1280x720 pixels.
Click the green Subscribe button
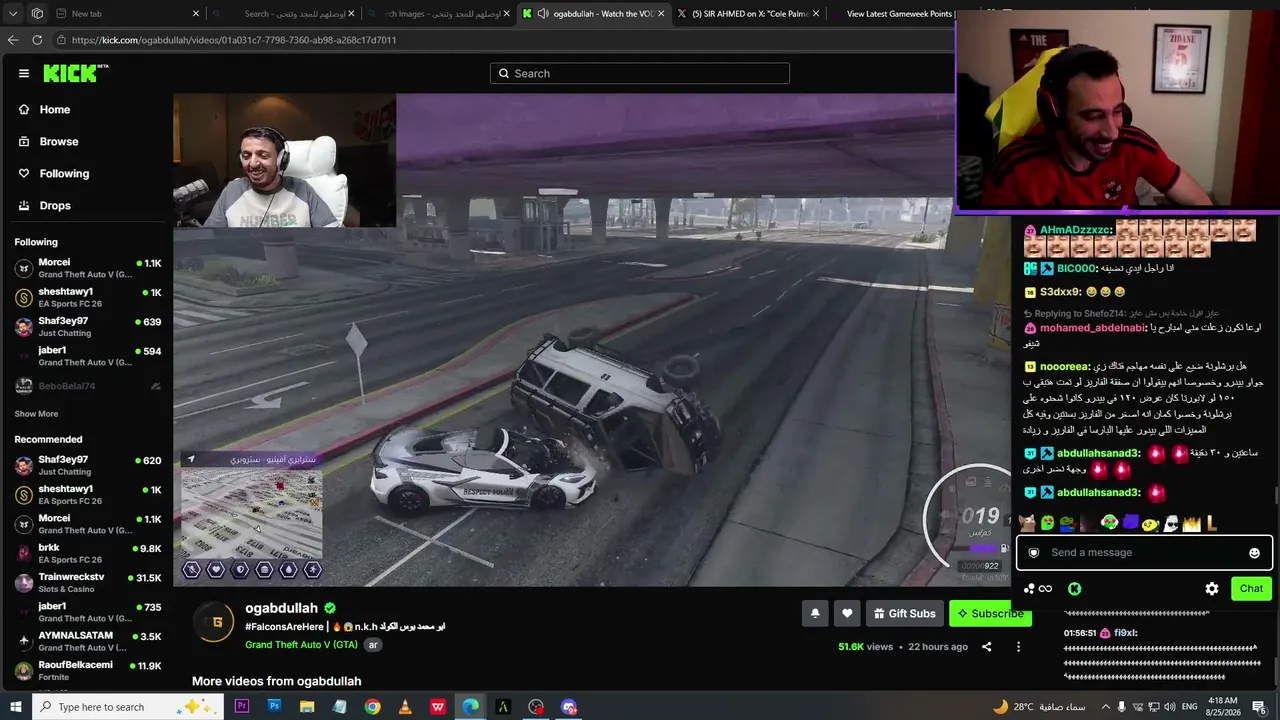point(989,613)
